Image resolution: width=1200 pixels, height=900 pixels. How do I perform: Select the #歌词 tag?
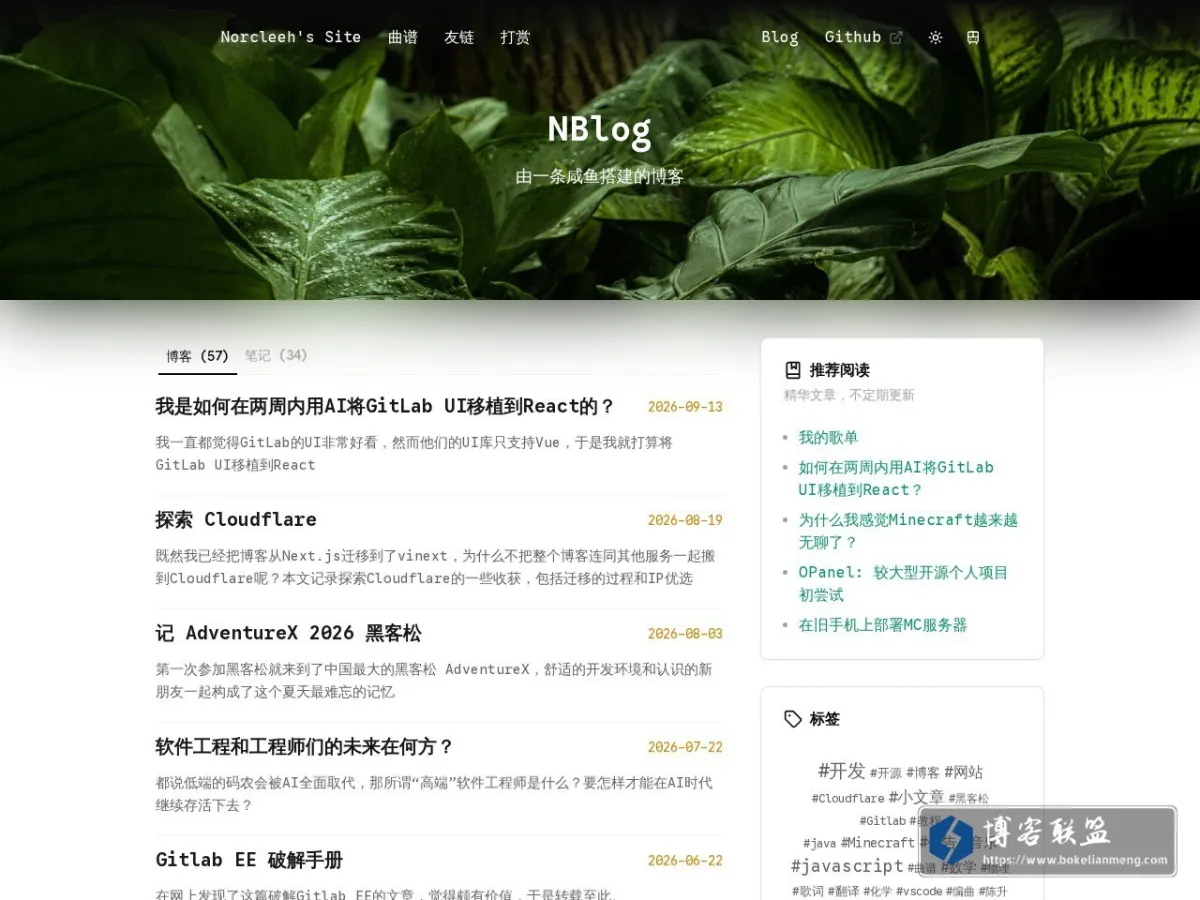(808, 891)
